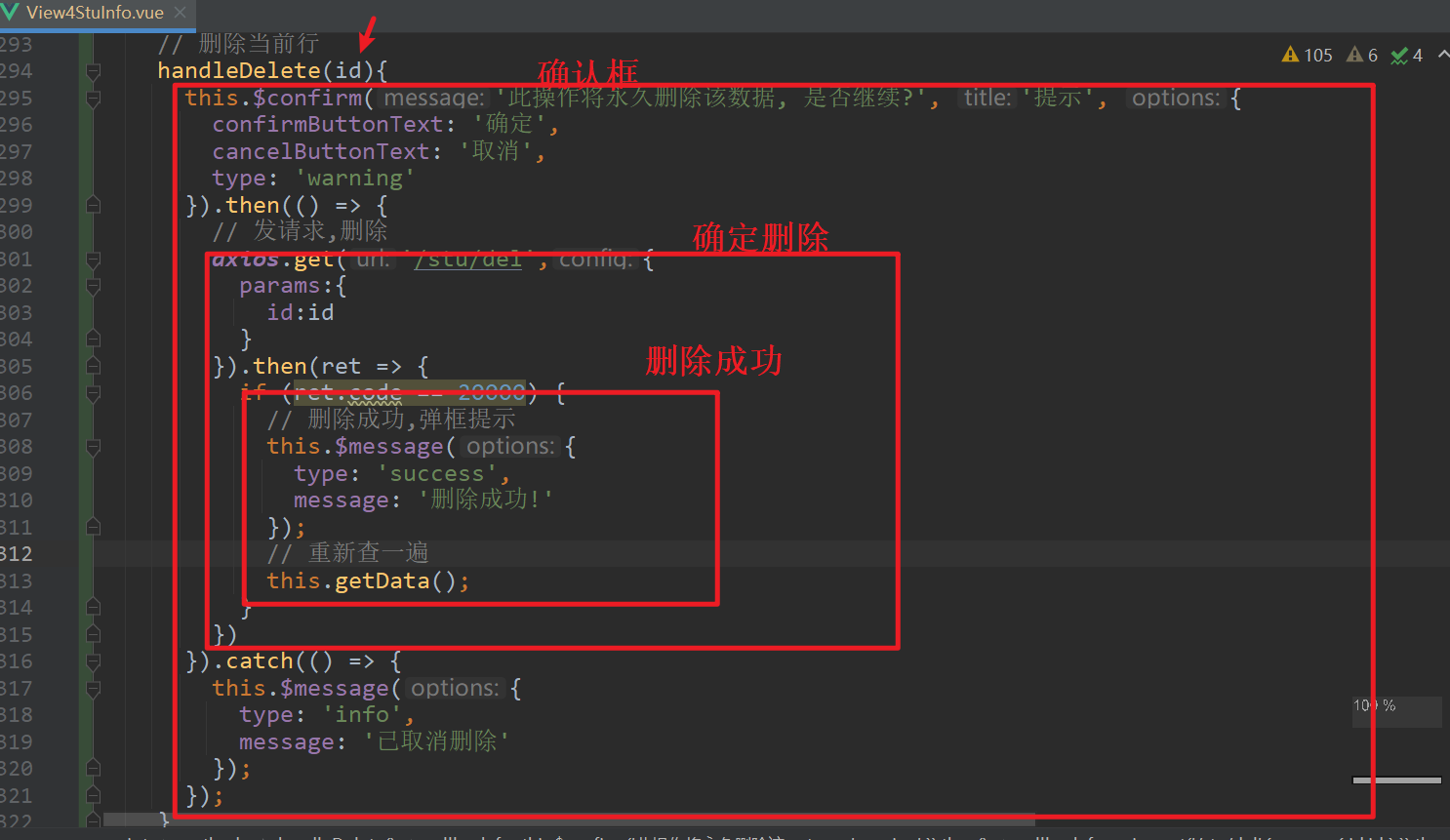Click the title: inlay hint on line 295
This screenshot has width=1450, height=840.
987,99
